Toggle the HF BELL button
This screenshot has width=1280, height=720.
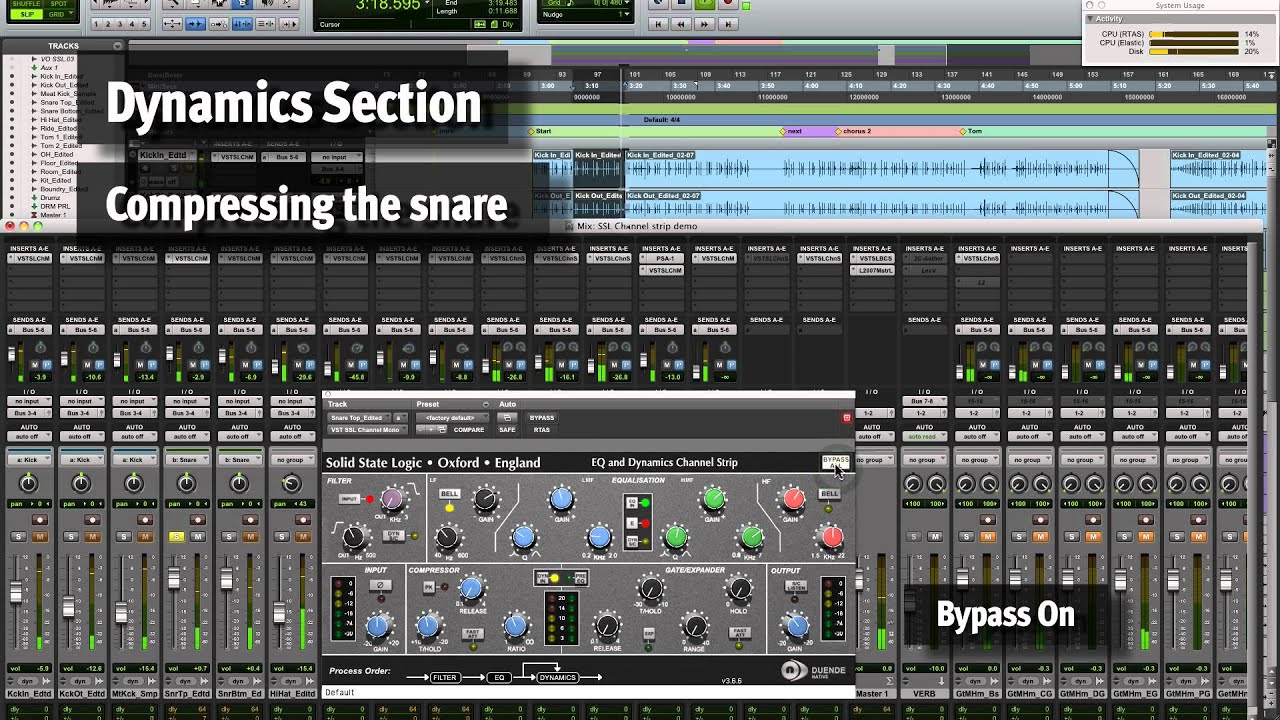[x=829, y=494]
